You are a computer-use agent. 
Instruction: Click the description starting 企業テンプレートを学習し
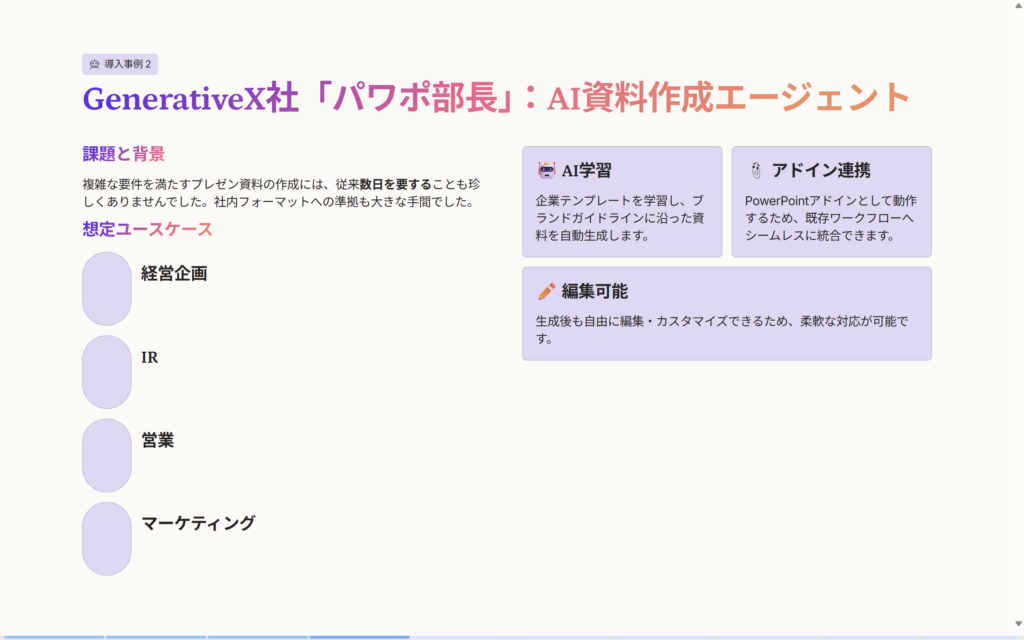click(x=620, y=218)
